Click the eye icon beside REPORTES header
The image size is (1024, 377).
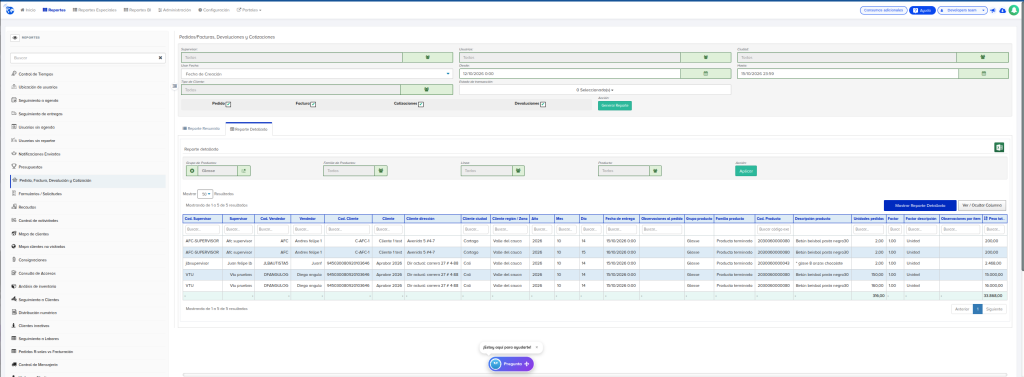[15, 37]
